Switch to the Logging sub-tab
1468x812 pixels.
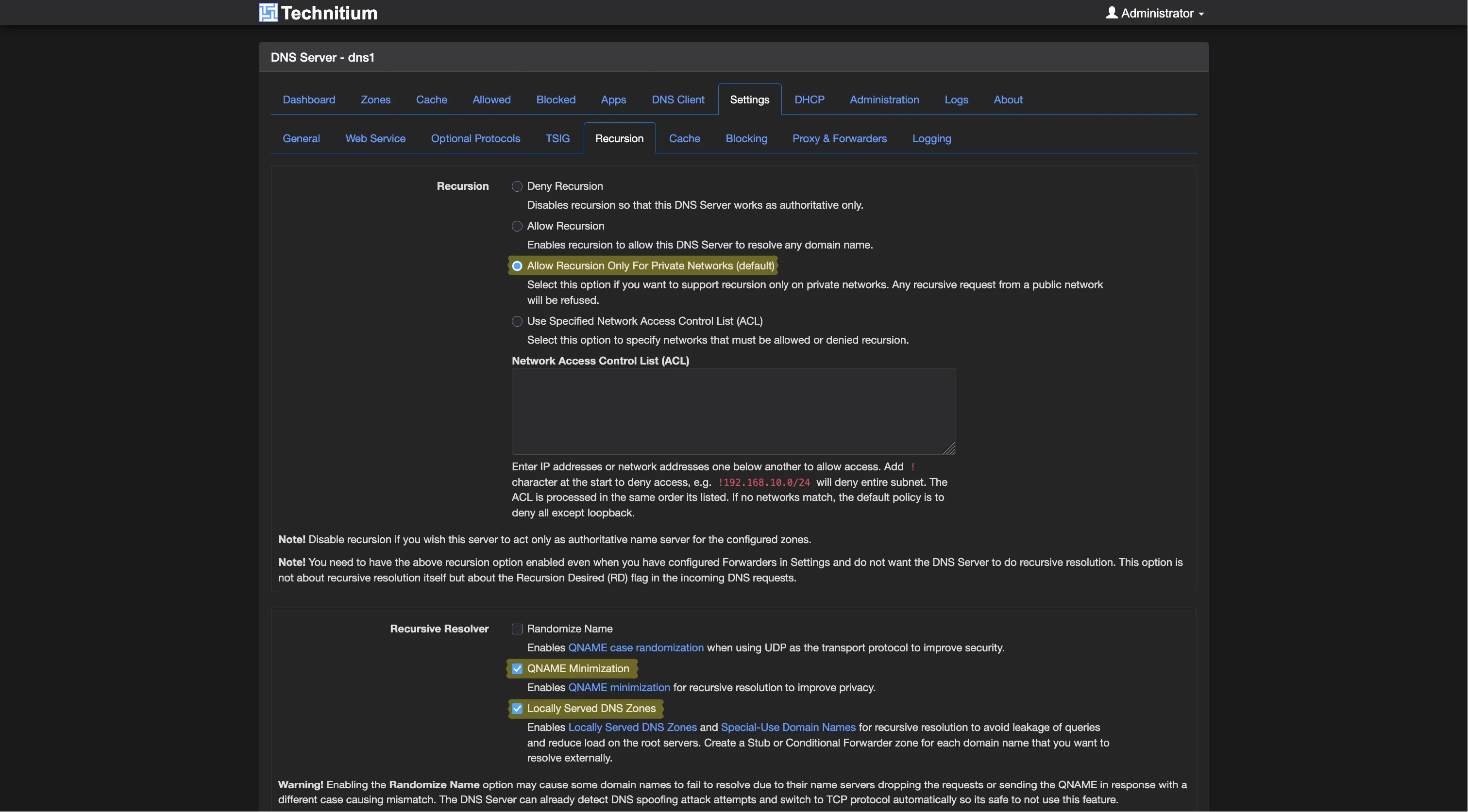tap(931, 138)
